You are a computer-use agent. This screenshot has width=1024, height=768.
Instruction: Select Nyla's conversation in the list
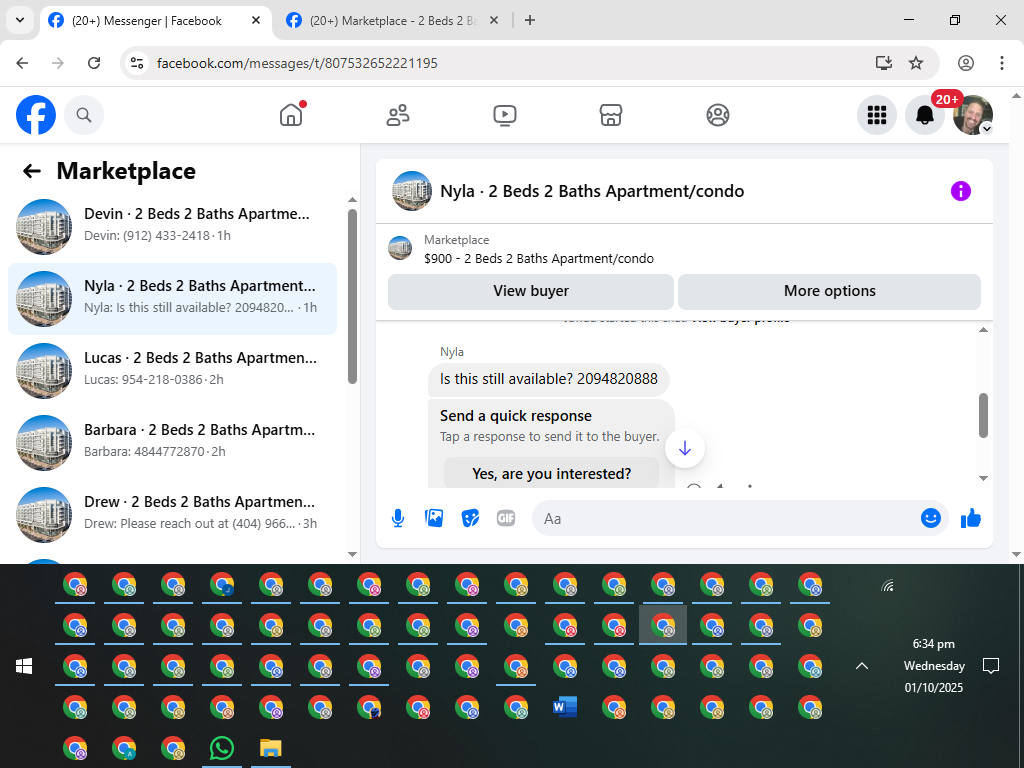pos(172,299)
